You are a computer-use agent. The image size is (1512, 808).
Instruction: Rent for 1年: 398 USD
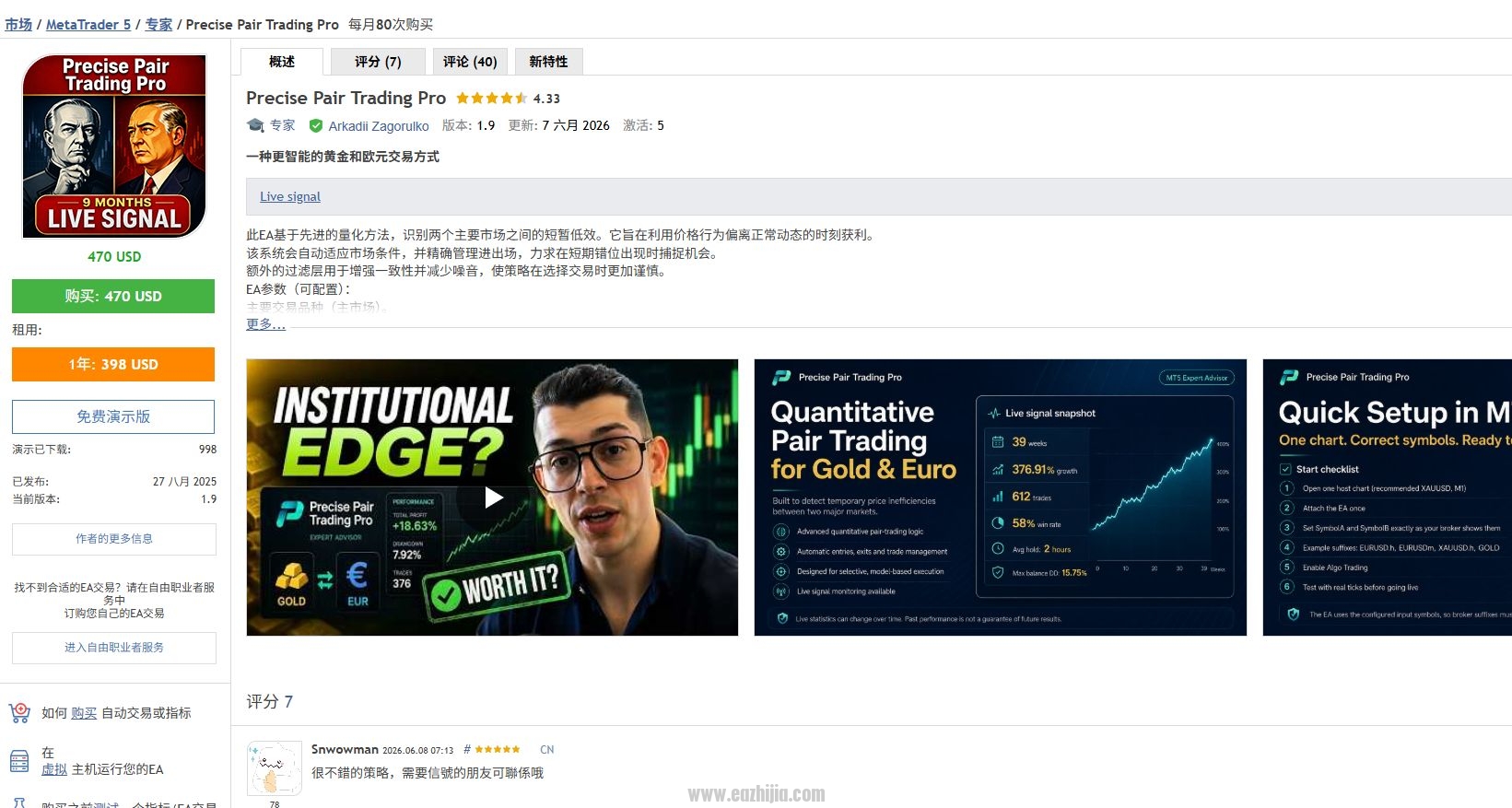[113, 364]
